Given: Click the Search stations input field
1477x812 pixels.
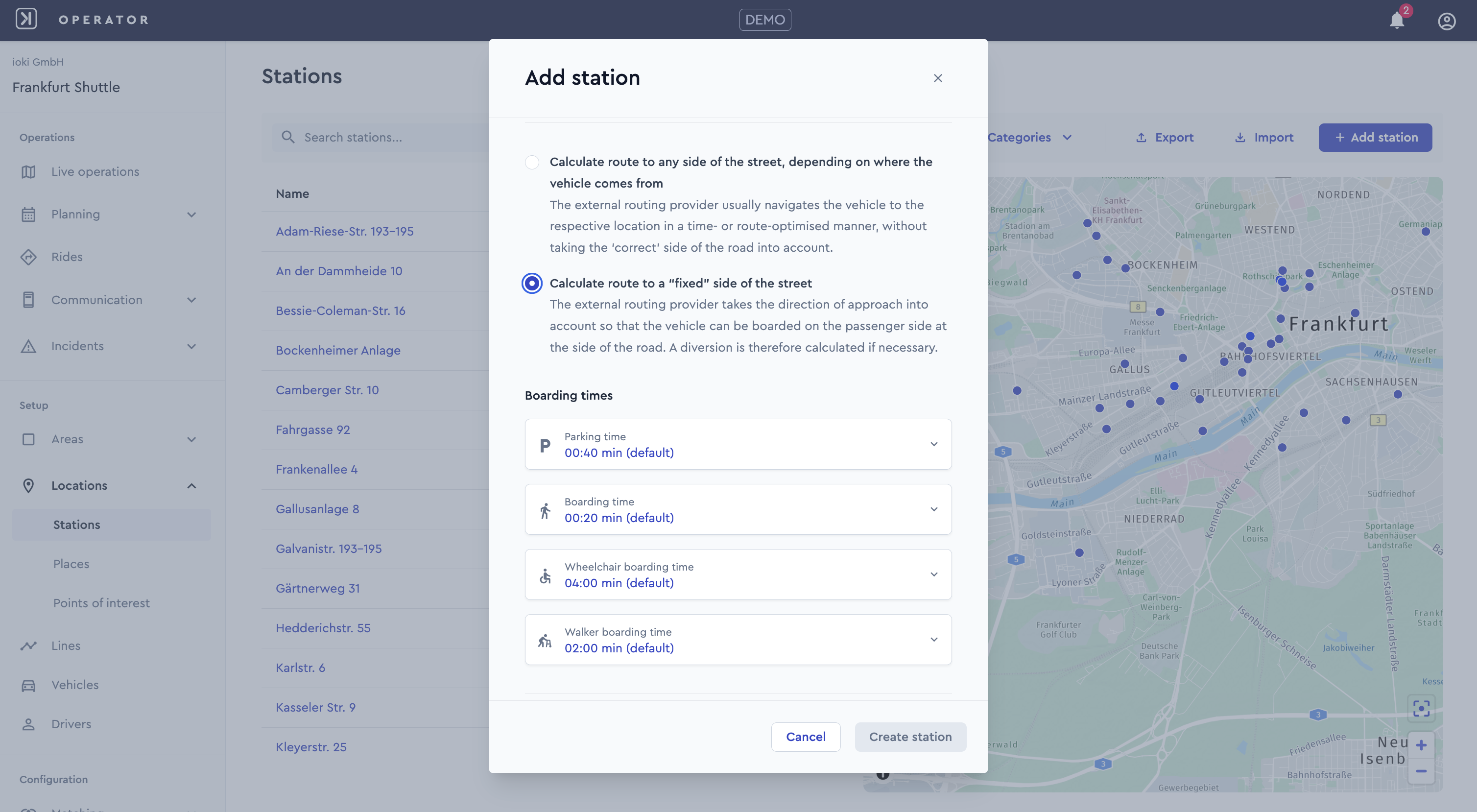Looking at the screenshot, I should tap(381, 137).
